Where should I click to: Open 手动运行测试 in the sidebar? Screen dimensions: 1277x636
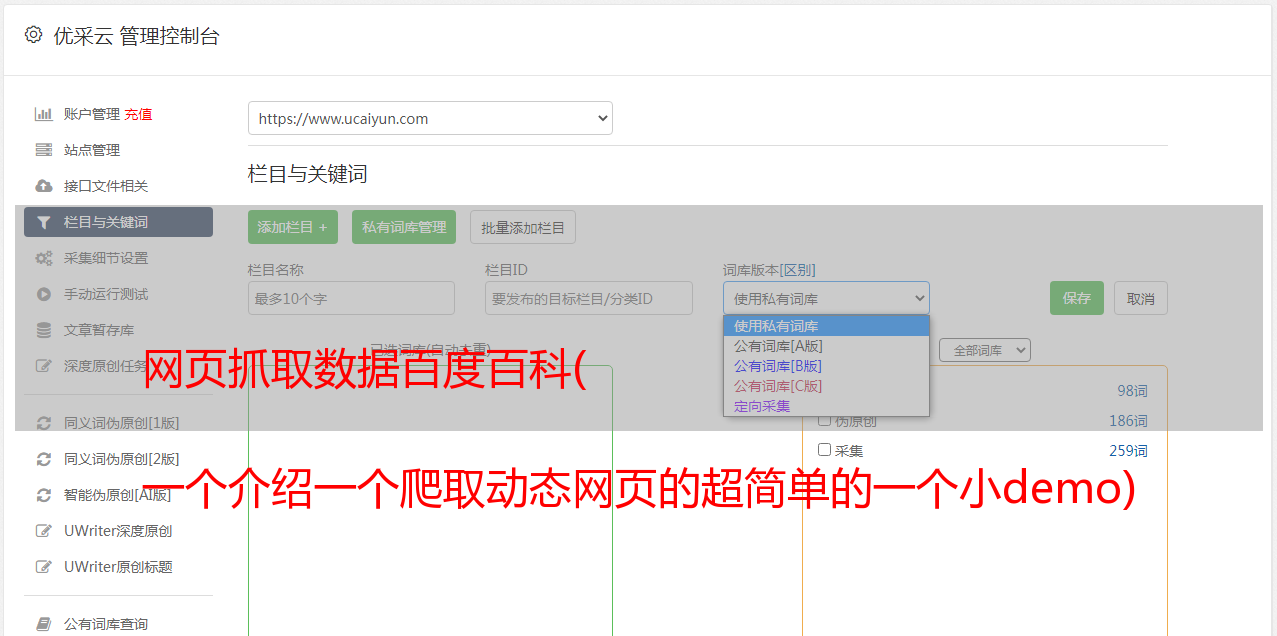click(106, 294)
